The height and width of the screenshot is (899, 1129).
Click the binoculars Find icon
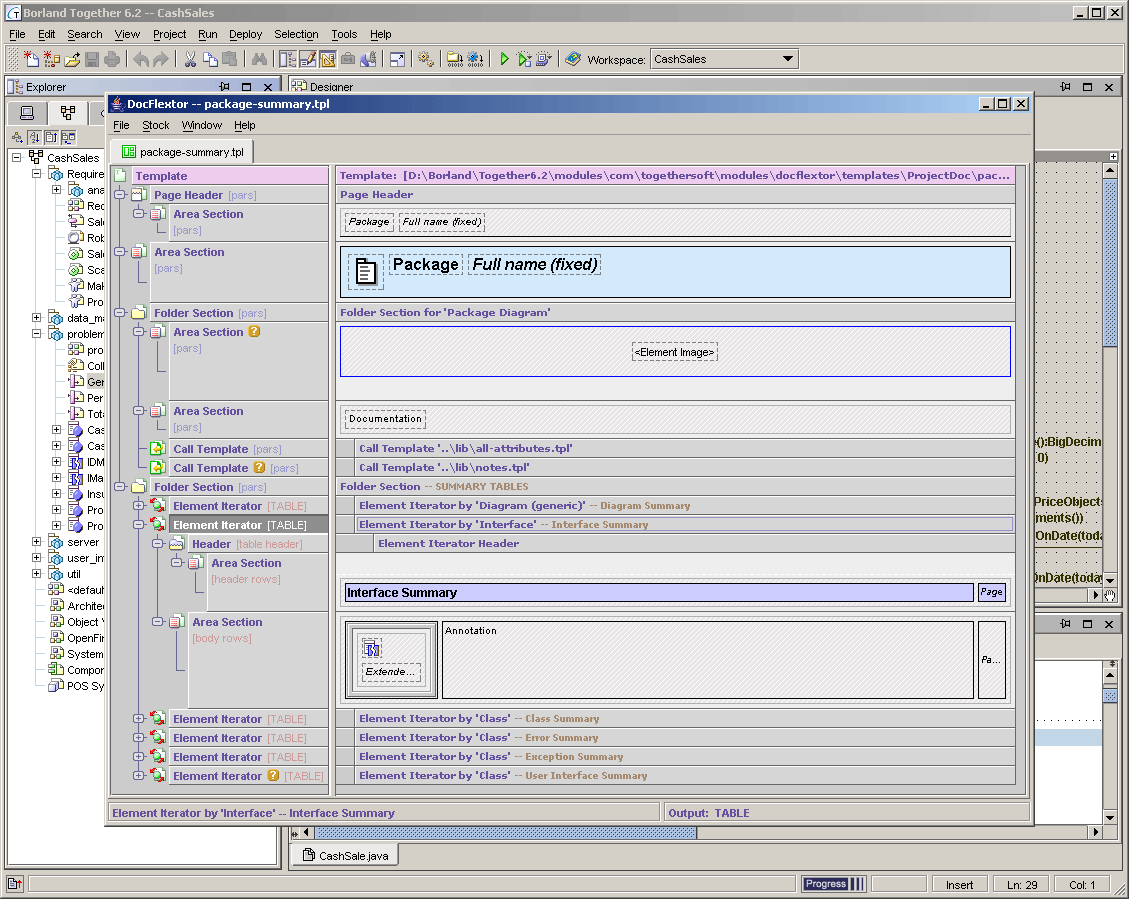(x=259, y=59)
